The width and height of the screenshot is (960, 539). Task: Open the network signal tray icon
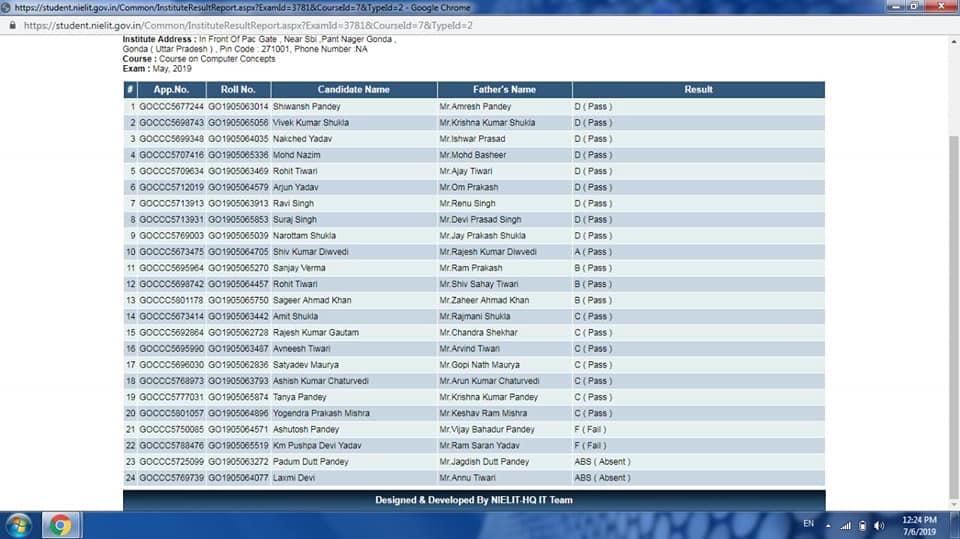845,525
